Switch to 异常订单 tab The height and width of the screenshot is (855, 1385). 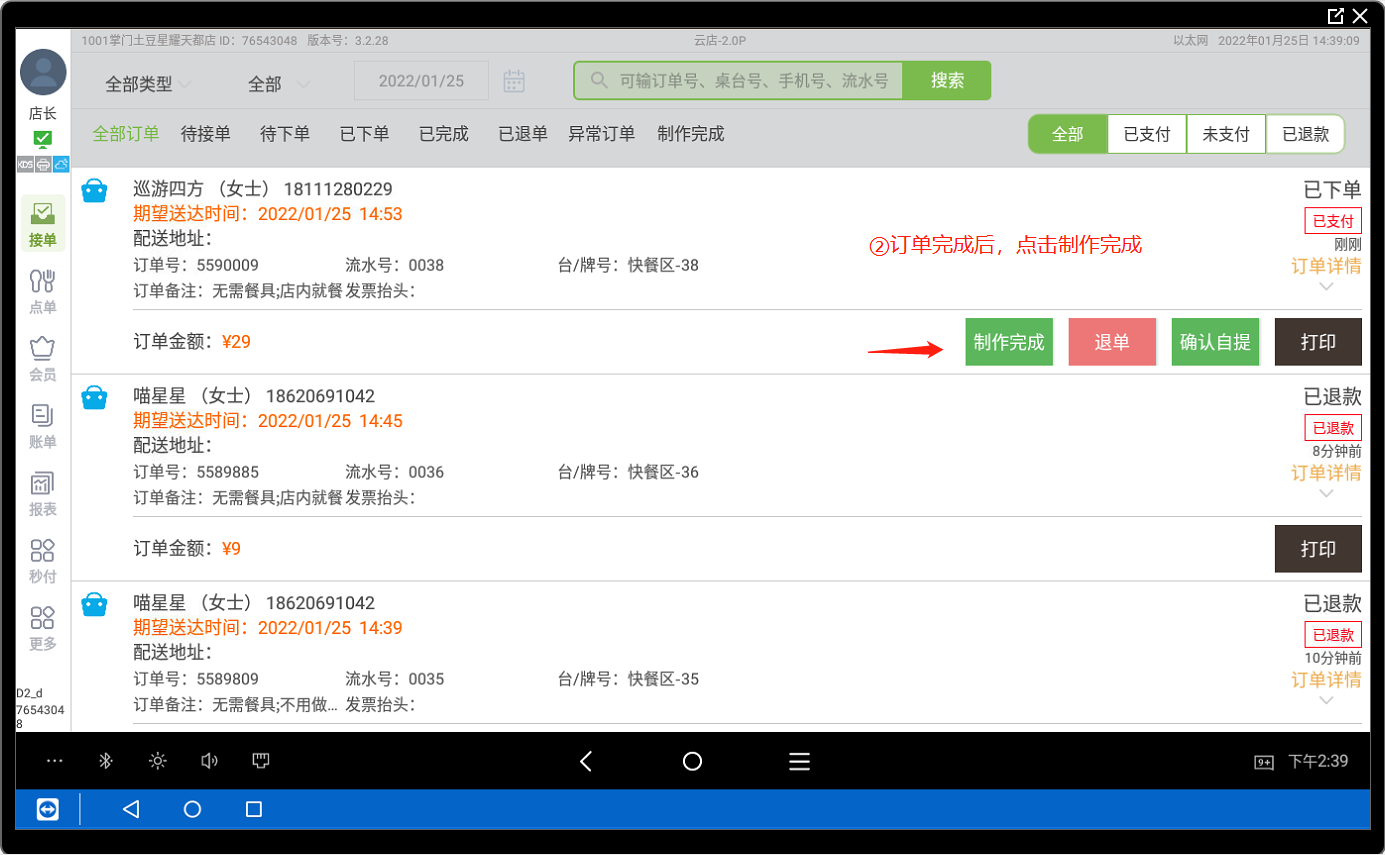coord(602,134)
